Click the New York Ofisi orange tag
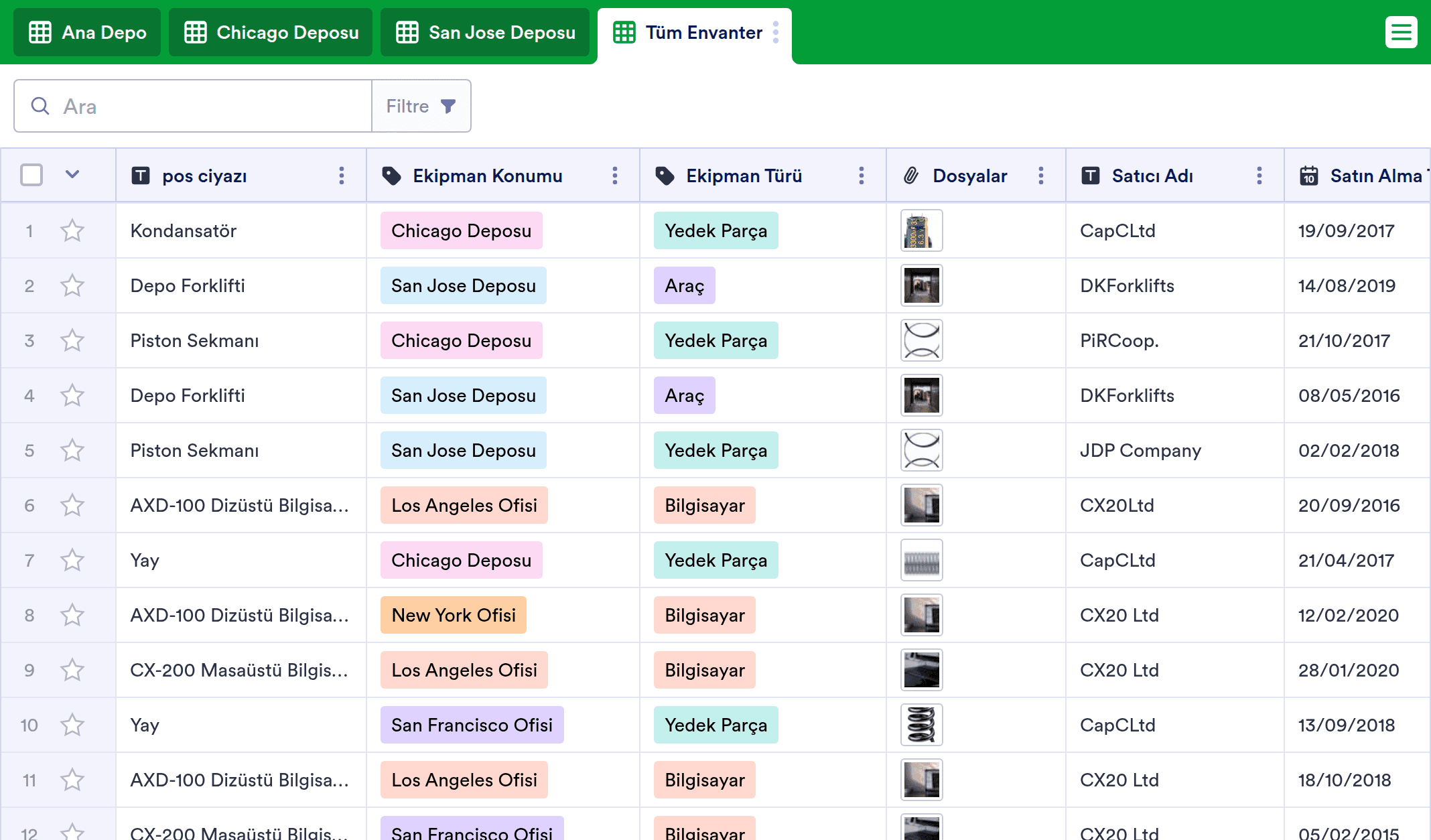 point(454,616)
